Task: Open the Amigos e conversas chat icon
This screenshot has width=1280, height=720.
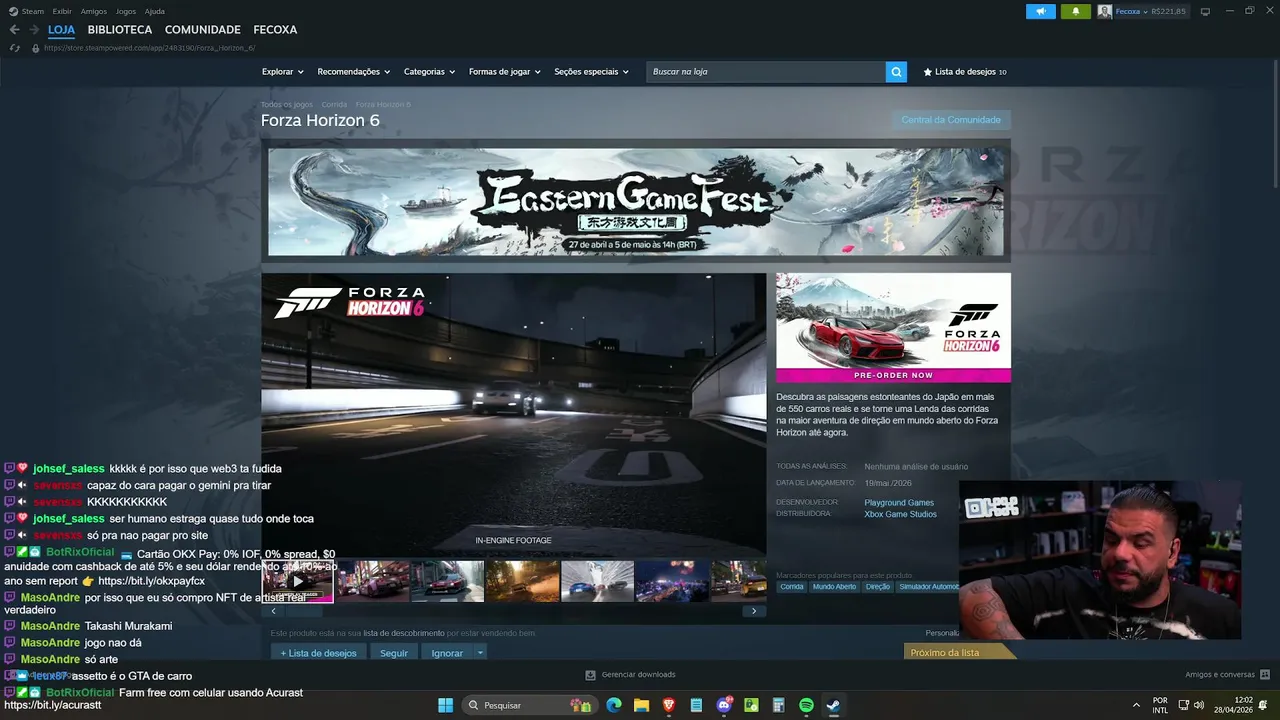Action: [x=1265, y=674]
